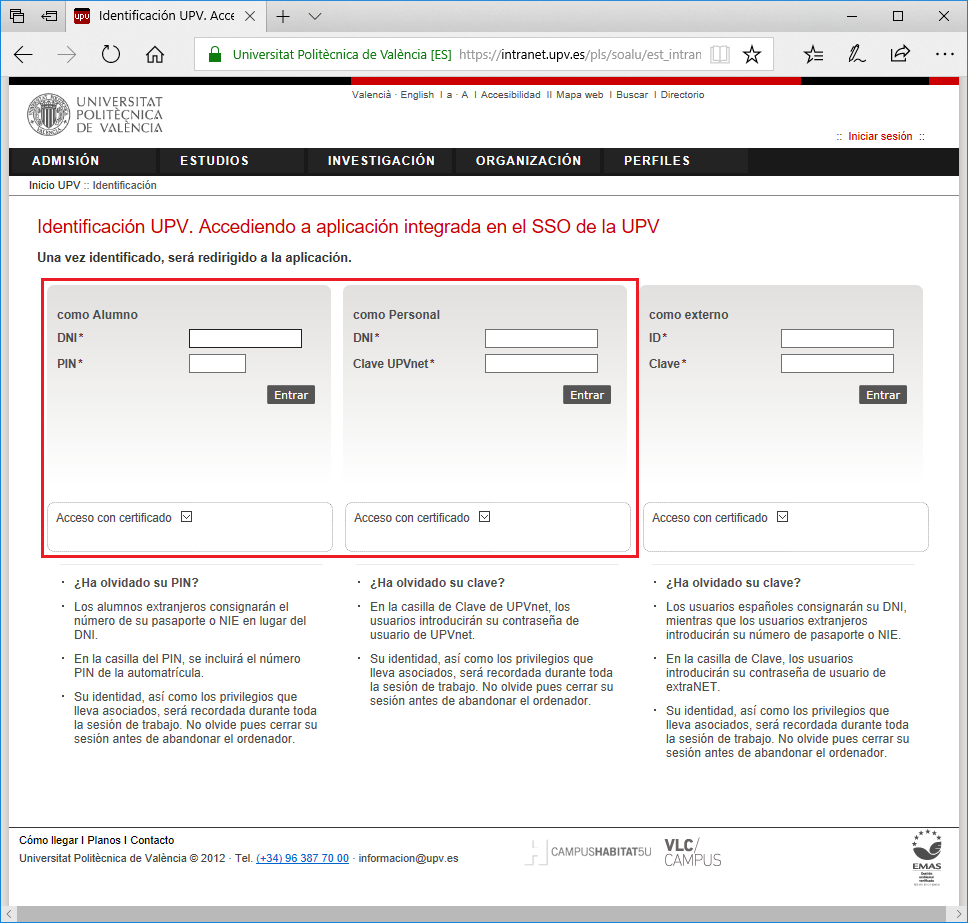Click the UPV university logo
Viewport: 968px width, 923px height.
tap(95, 115)
